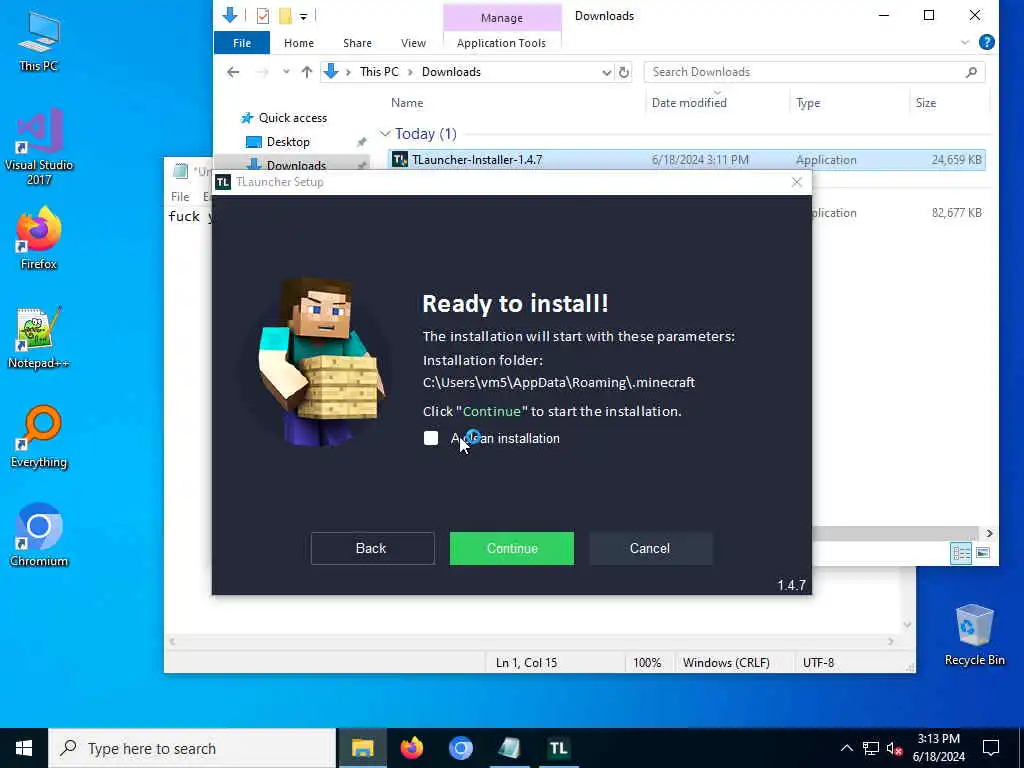Click the search magnifier icon in Explorer
This screenshot has width=1024, height=768.
971,72
